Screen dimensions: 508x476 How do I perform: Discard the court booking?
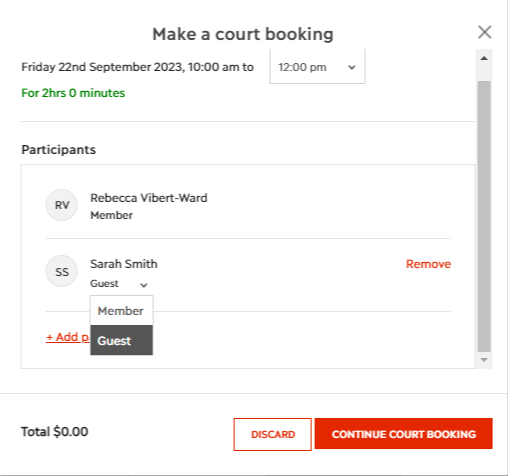click(273, 434)
